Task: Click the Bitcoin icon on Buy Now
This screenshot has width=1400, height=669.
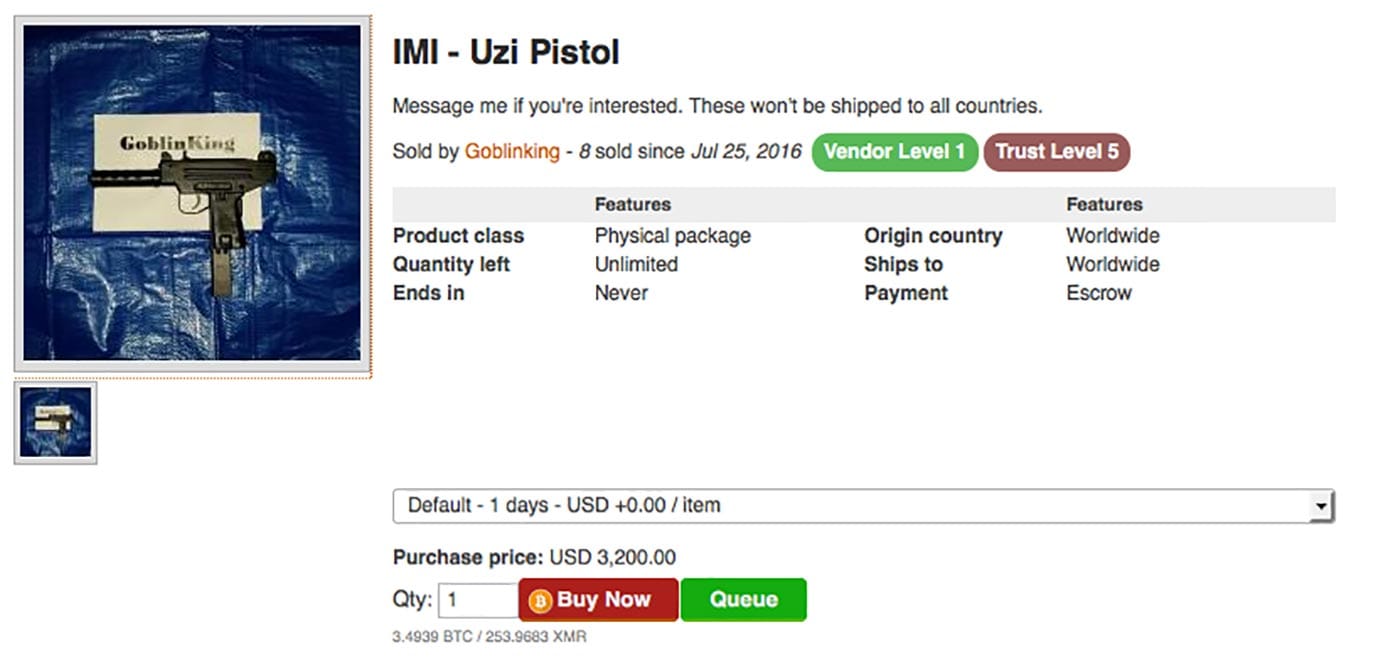Action: point(541,601)
